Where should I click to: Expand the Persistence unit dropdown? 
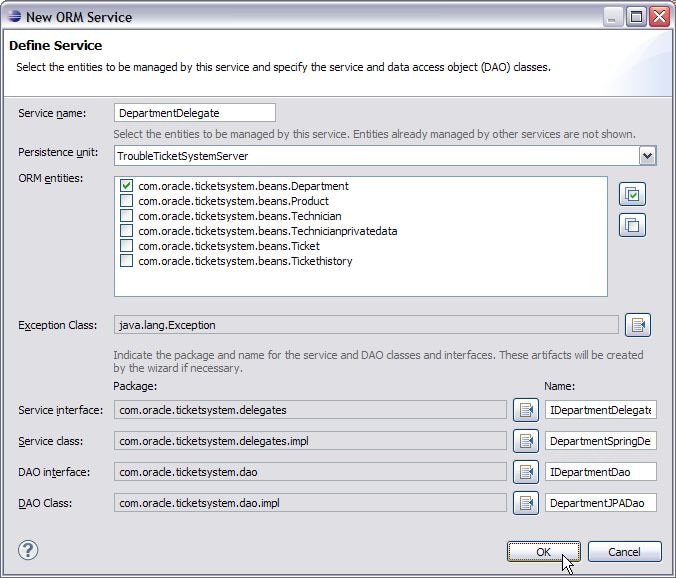[x=647, y=156]
